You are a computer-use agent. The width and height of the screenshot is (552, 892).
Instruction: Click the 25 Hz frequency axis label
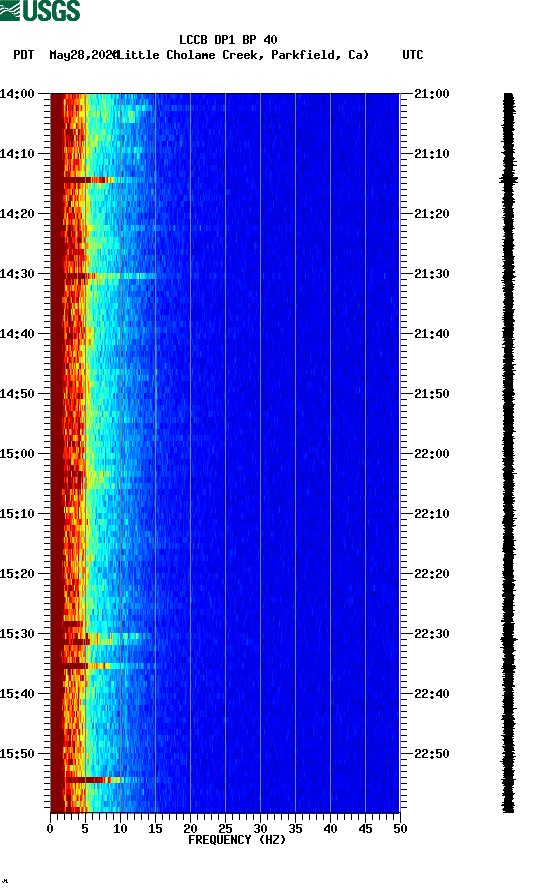click(225, 829)
